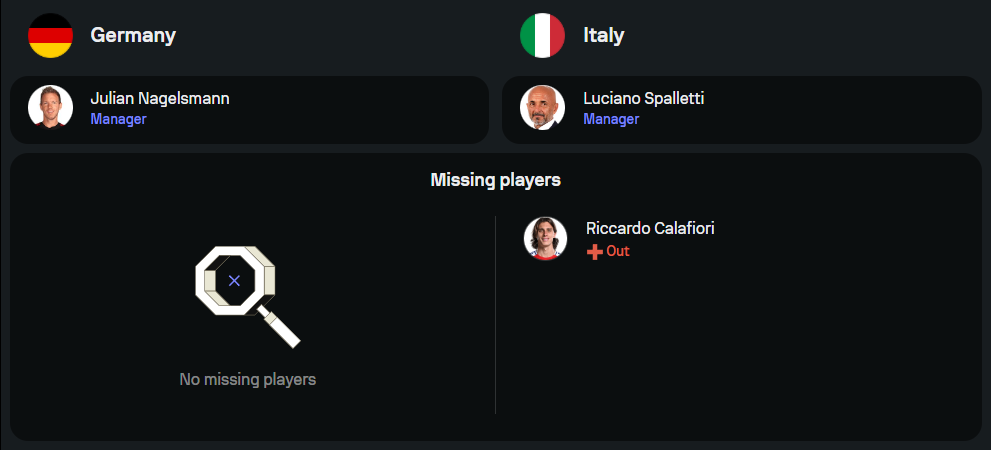
Task: Click the red injury cross icon
Action: pos(594,252)
